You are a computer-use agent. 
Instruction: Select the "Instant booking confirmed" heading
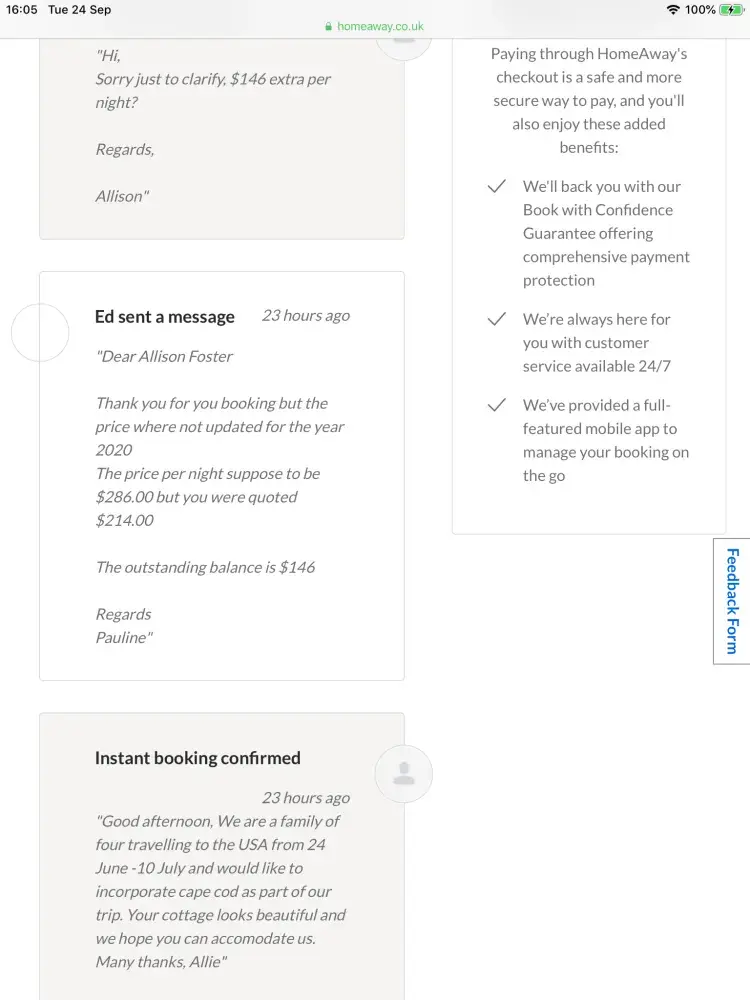pyautogui.click(x=197, y=758)
